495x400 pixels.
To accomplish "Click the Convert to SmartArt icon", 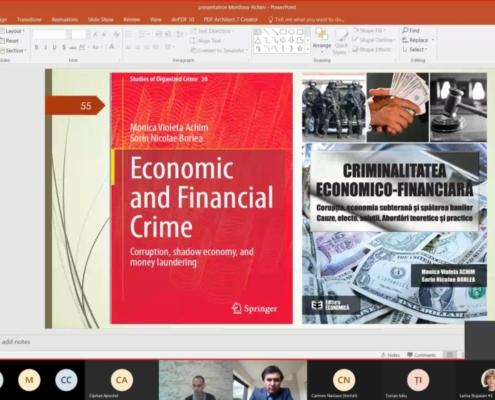I will (193, 50).
